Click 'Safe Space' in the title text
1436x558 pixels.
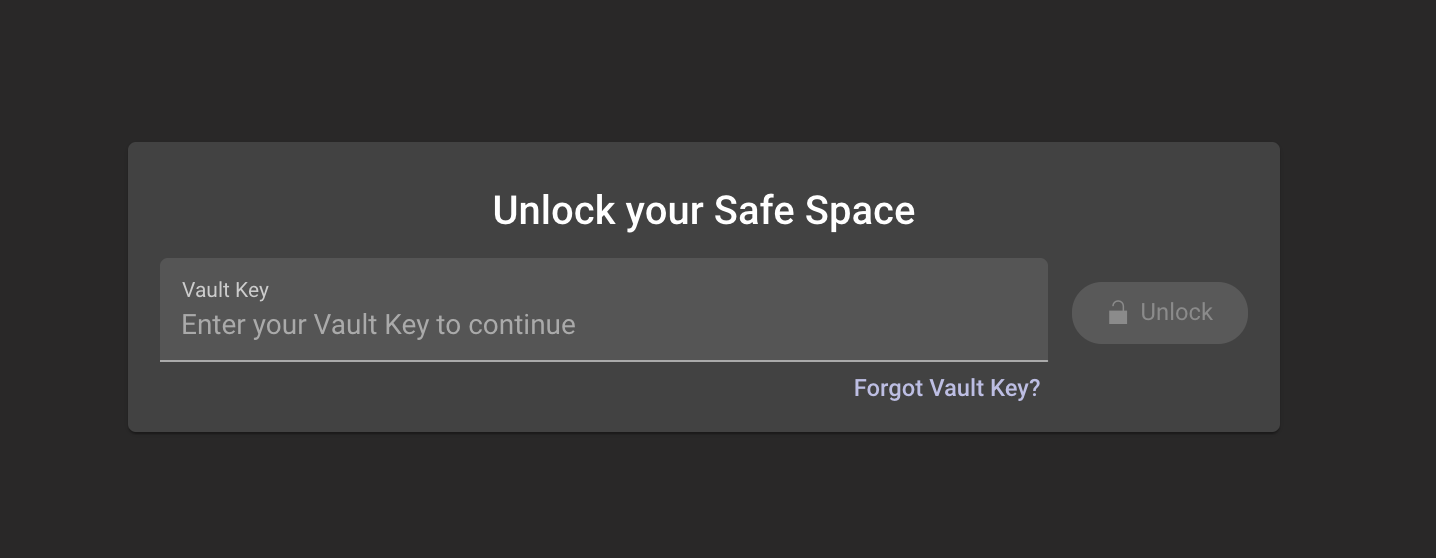[x=813, y=211]
